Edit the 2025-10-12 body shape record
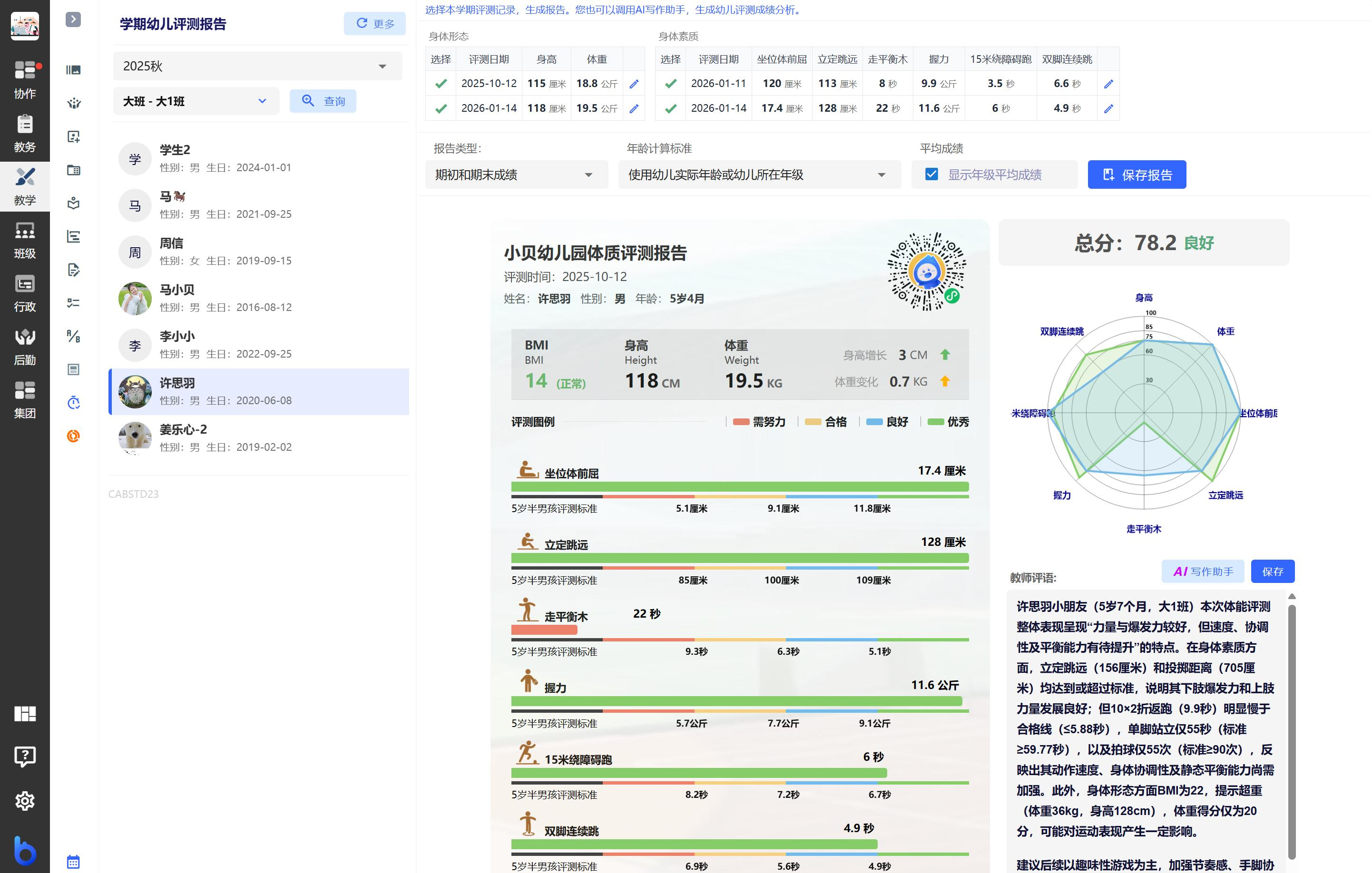Screen dimensions: 1372x873 (x=634, y=84)
